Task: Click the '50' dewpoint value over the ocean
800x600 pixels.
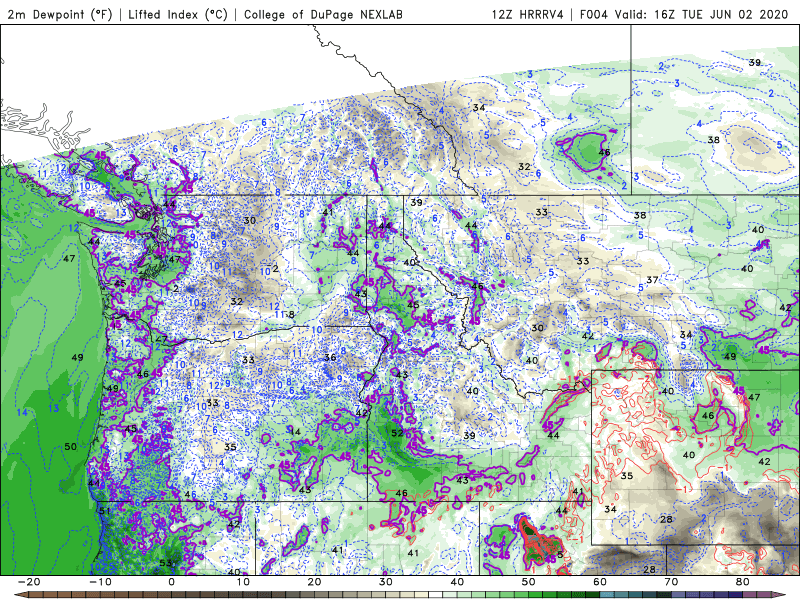Action: pos(70,446)
